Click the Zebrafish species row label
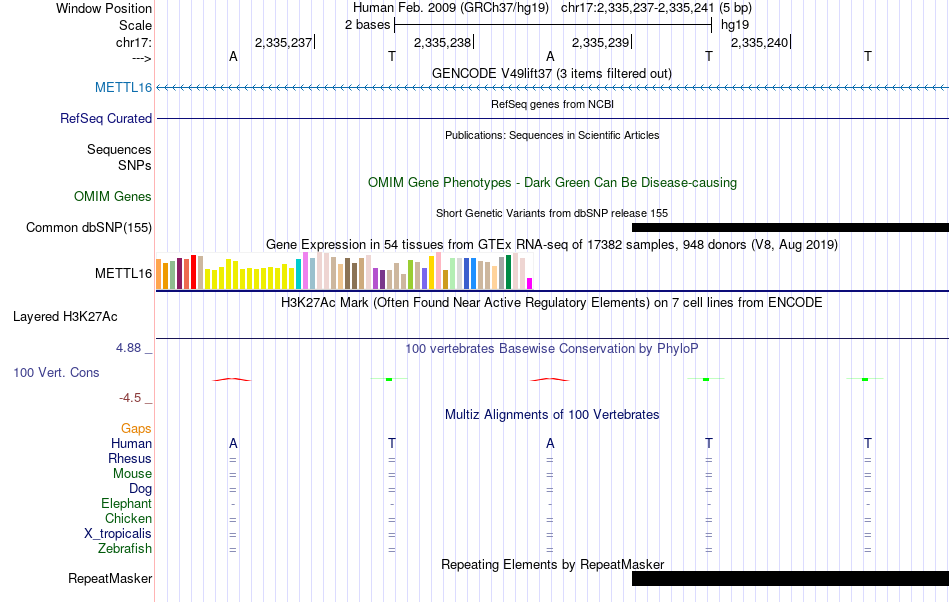The height and width of the screenshot is (602, 950). [125, 549]
